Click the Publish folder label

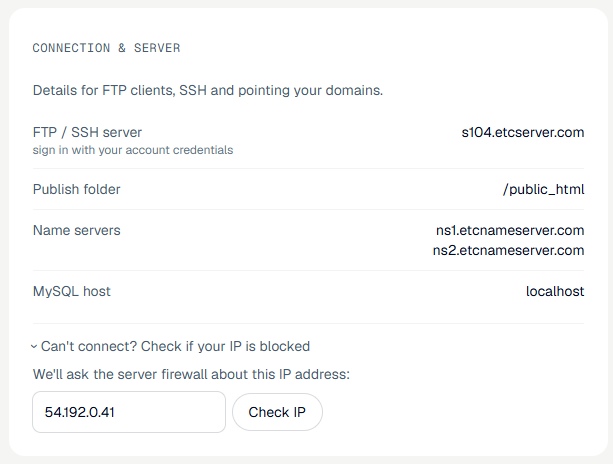77,189
